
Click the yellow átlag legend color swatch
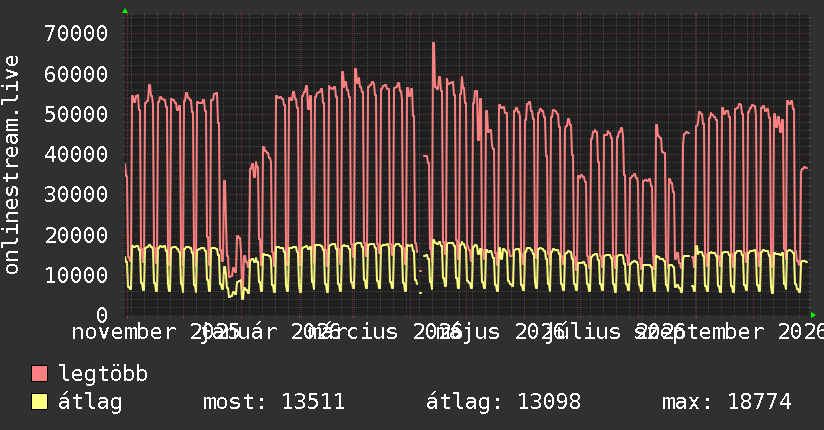(39, 402)
